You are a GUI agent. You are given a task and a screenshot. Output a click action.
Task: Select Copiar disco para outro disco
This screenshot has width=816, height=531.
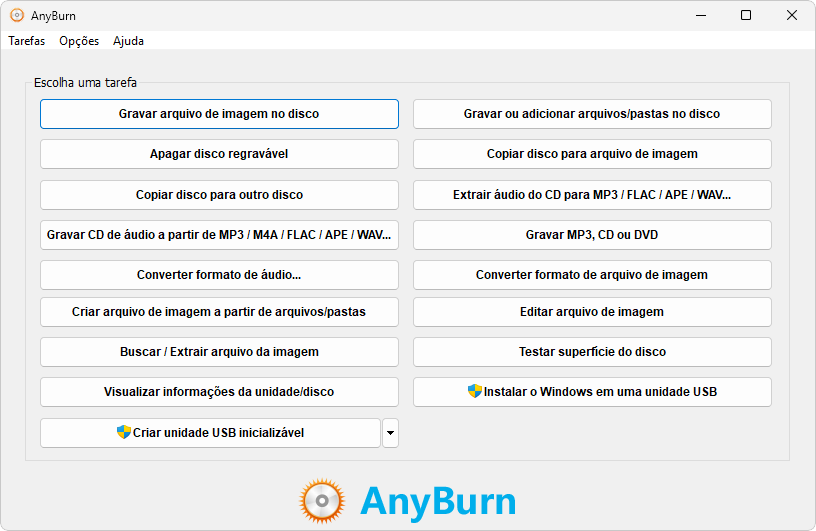(219, 195)
